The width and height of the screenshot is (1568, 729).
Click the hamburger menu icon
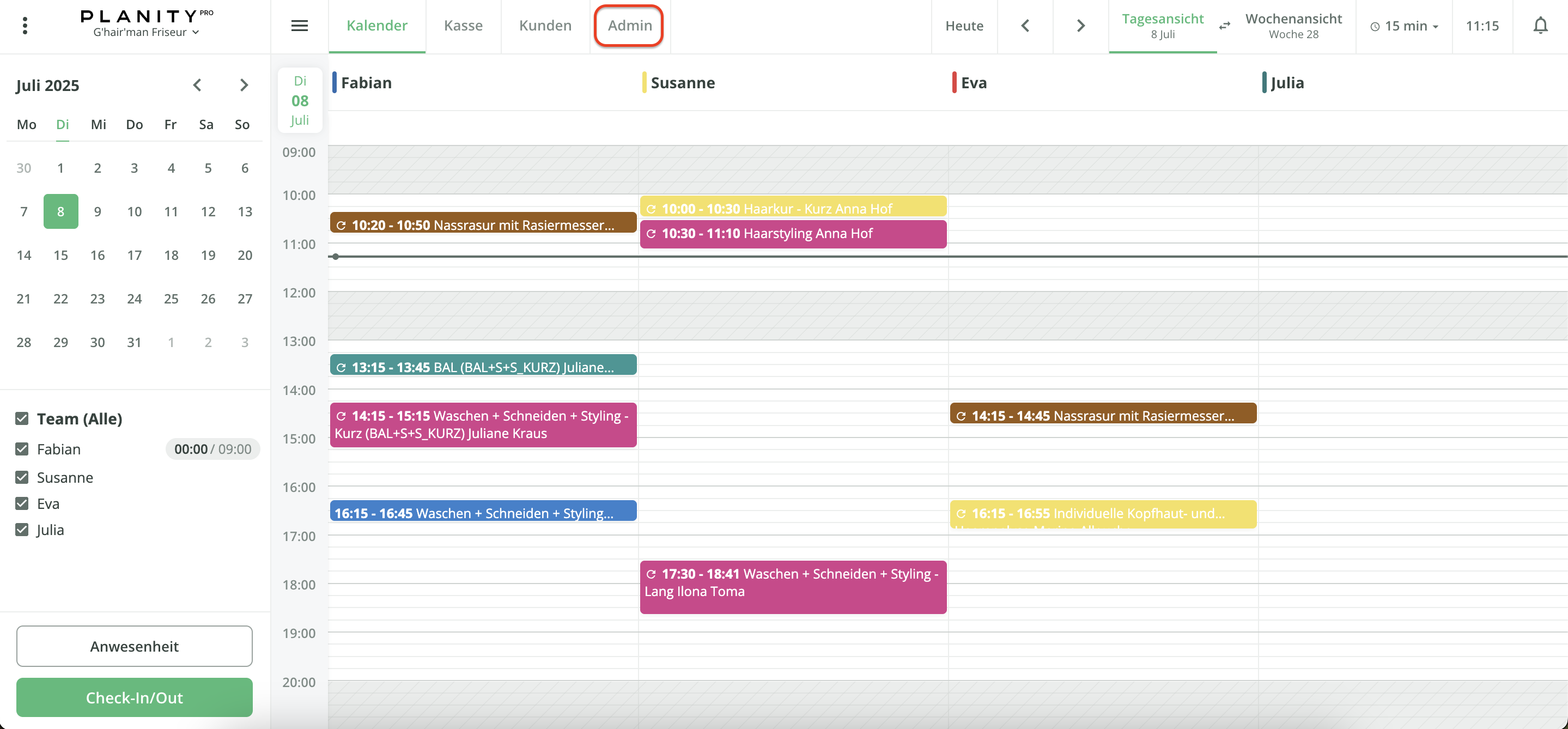point(300,26)
